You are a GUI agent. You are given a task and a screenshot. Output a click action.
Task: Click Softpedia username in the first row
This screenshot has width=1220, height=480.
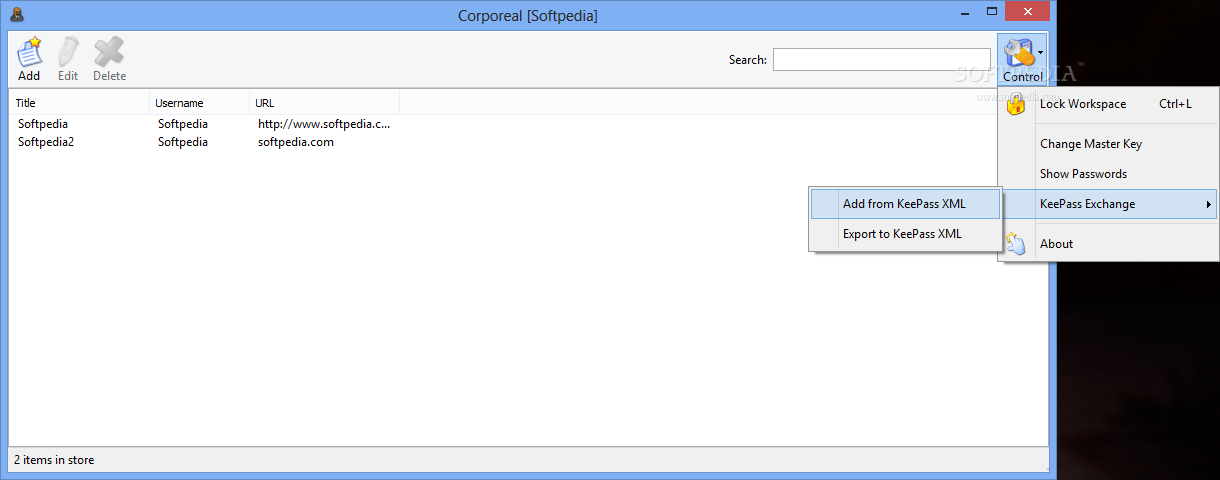point(183,124)
